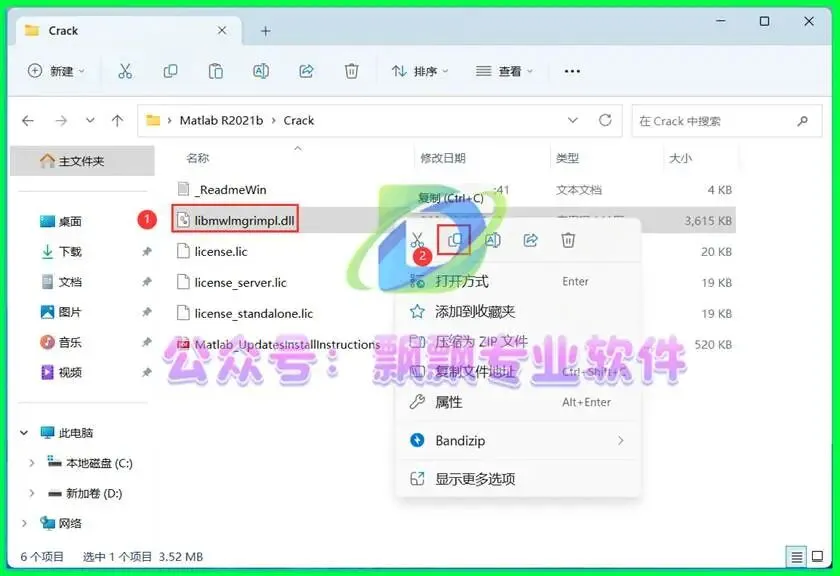Image resolution: width=840 pixels, height=576 pixels.
Task: Click context menu Rename icon
Action: (x=493, y=240)
